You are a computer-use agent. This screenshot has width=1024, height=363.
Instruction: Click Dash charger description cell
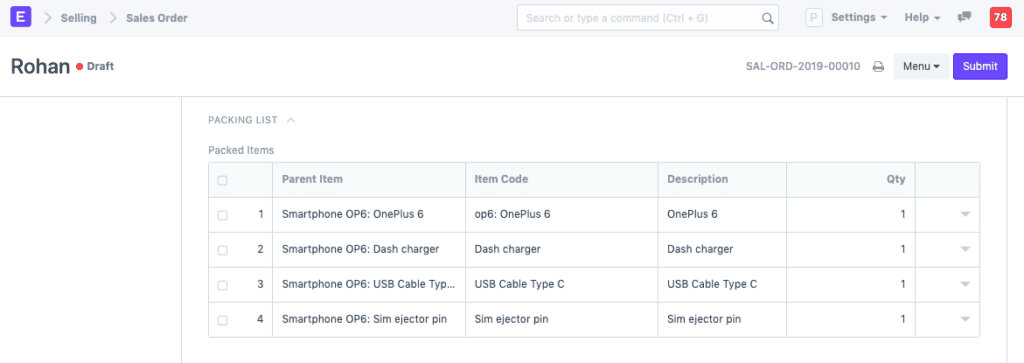(x=722, y=250)
